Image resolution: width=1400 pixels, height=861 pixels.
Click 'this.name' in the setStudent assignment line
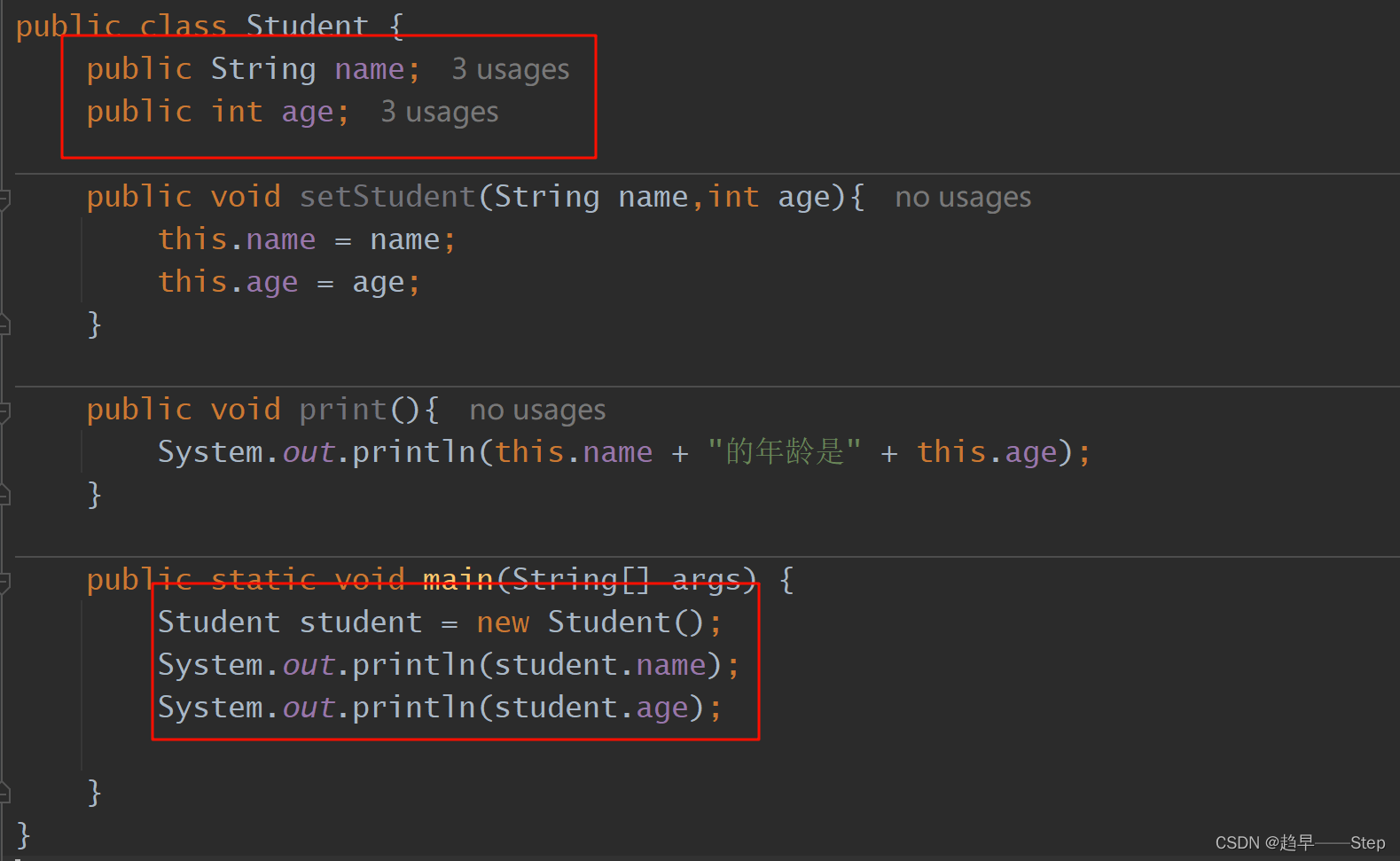[x=237, y=239]
